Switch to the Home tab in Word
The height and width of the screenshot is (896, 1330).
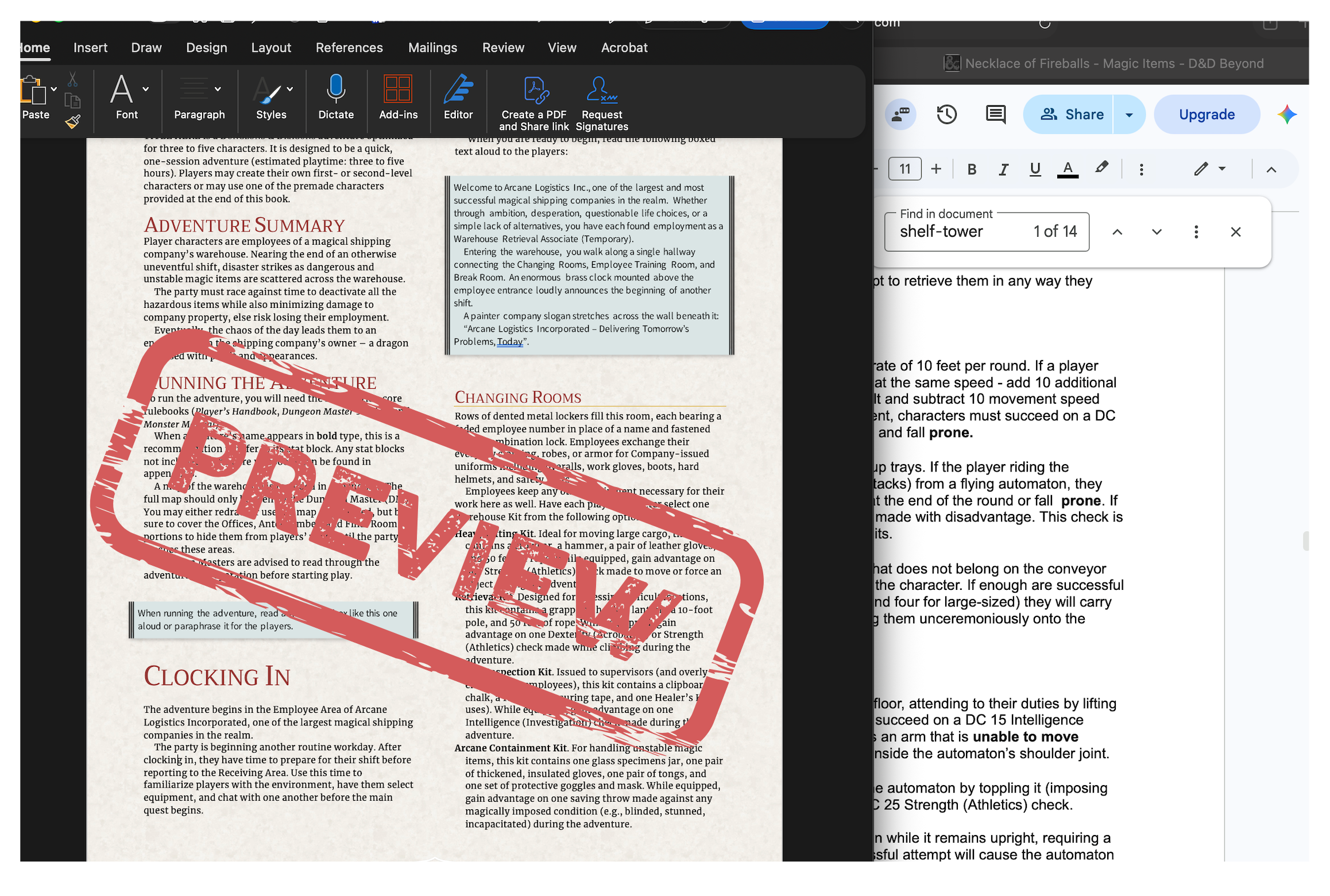[x=35, y=48]
